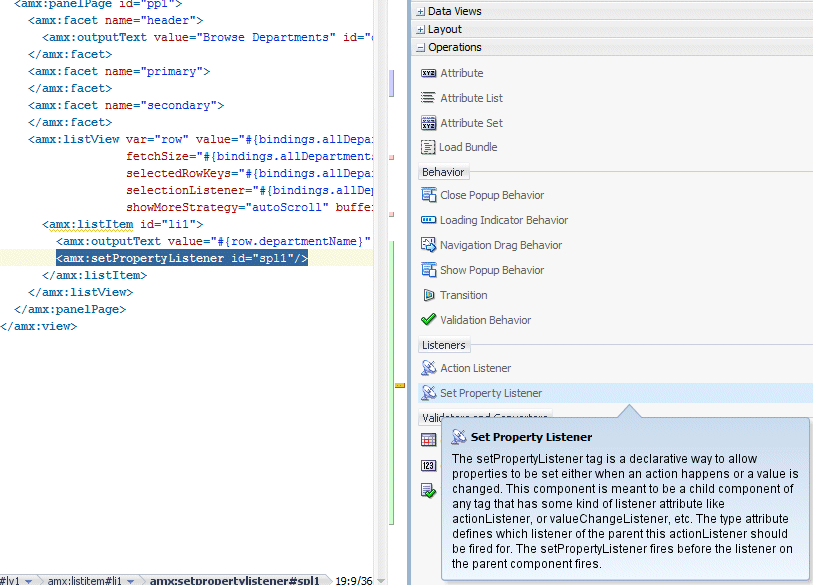The width and height of the screenshot is (813, 585).
Task: Select the Attribute List icon
Action: (428, 98)
